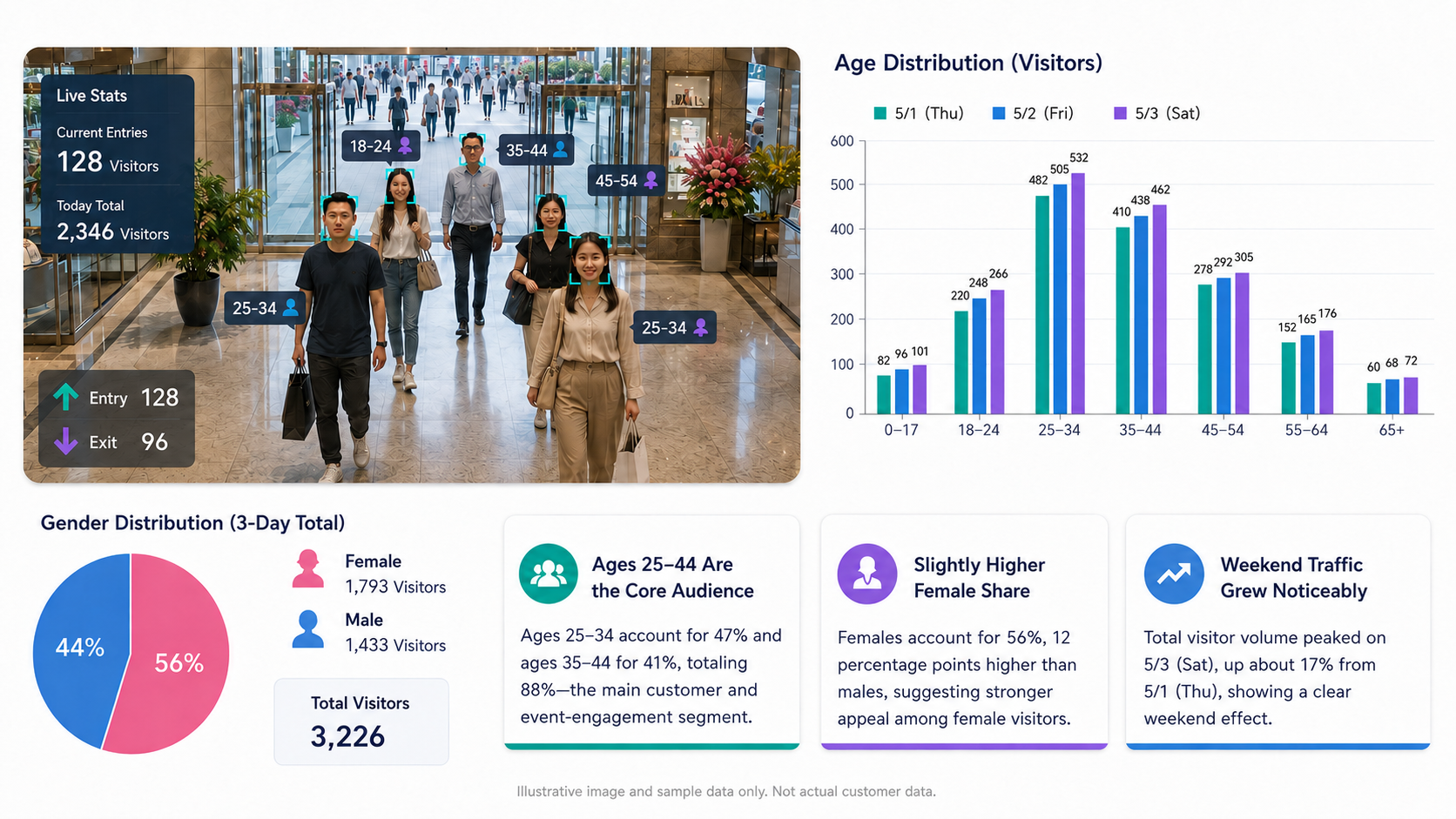Click the 44% blue pie slice

[78, 648]
